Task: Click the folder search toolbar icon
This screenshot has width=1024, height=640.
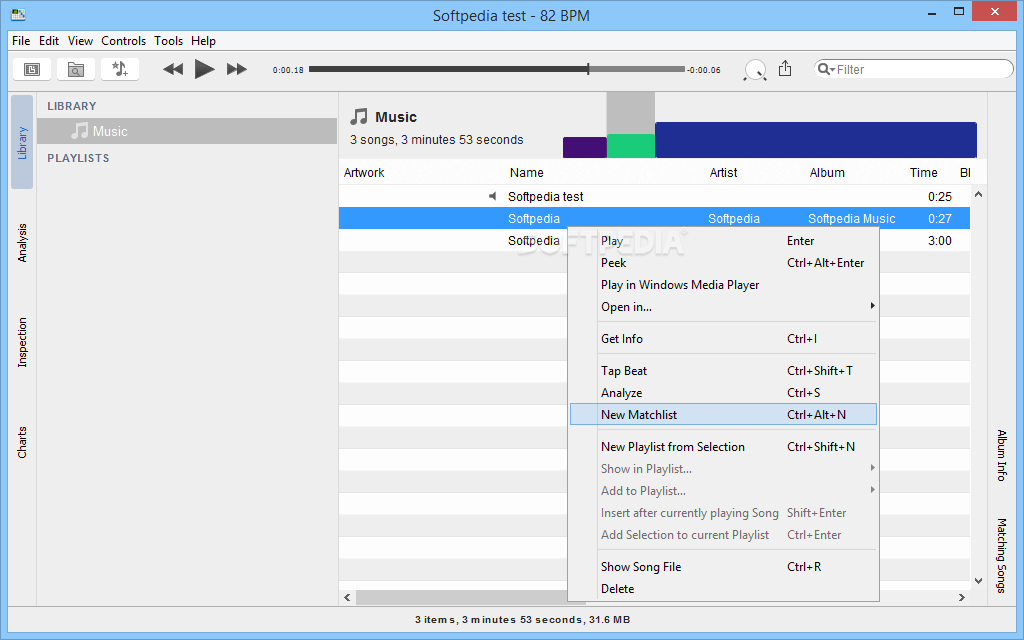Action: pos(76,69)
